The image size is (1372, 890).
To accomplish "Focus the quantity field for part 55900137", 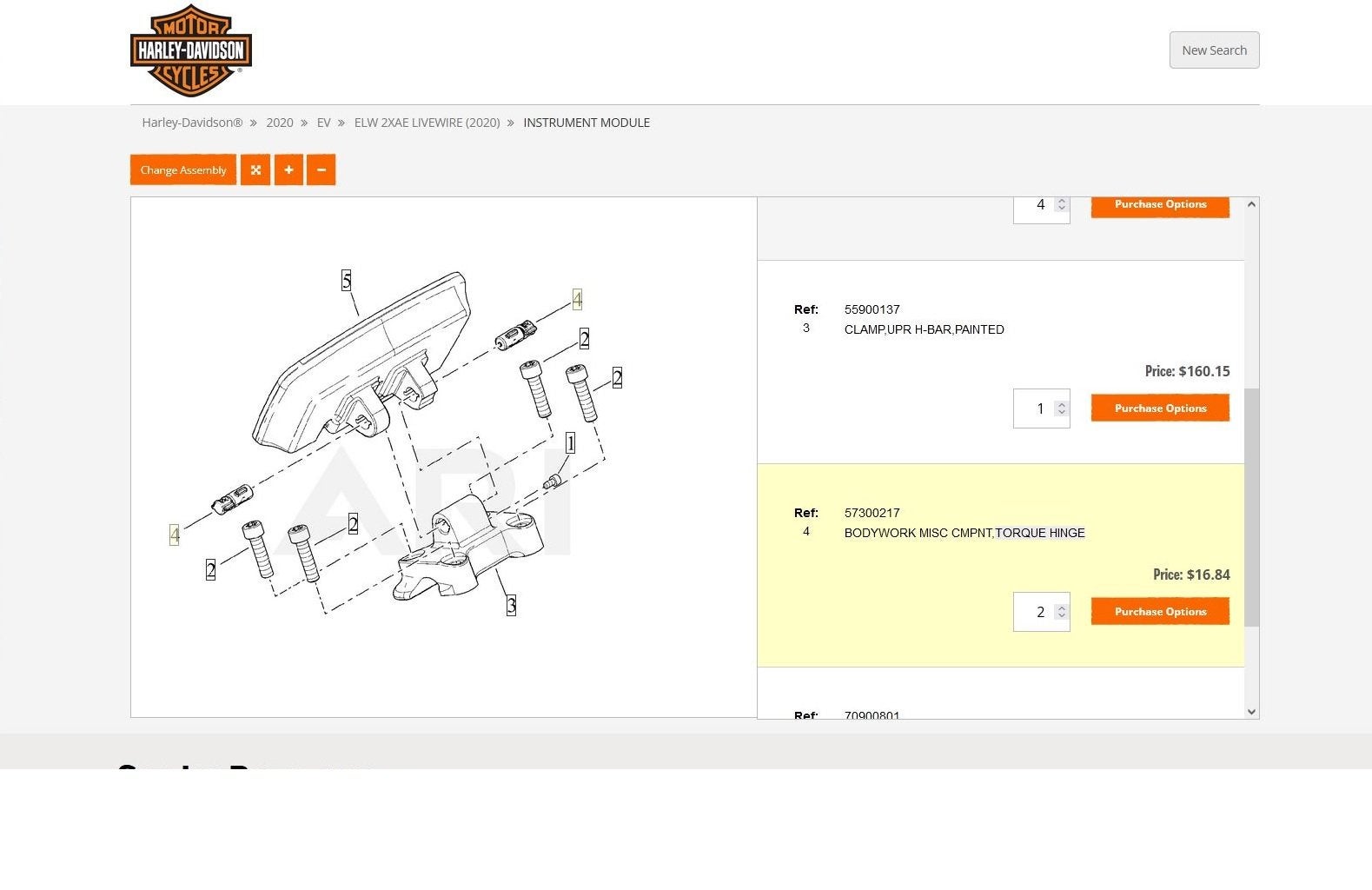I will (1041, 408).
